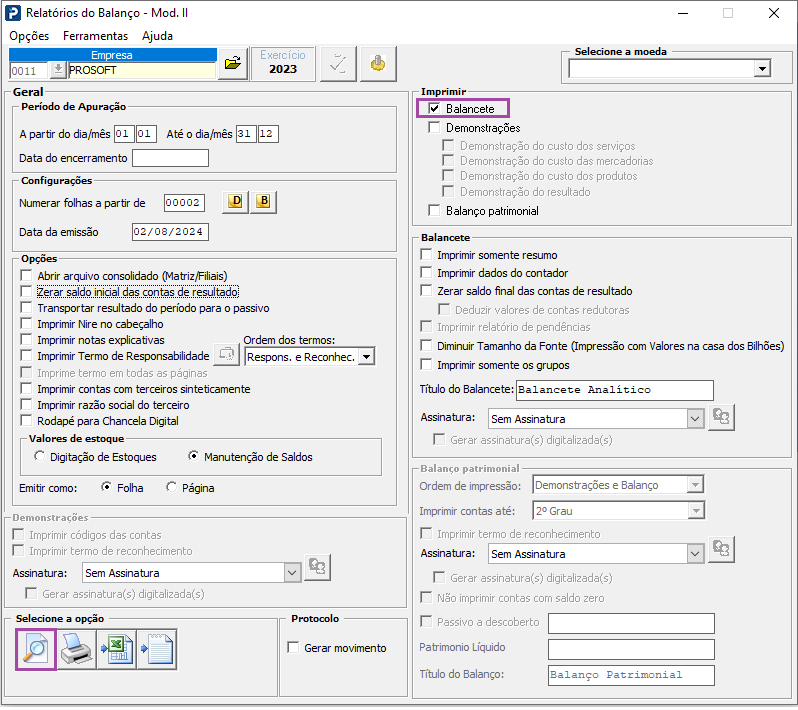Send report to printer icon
Screen dimensions: 798x710
(x=76, y=649)
